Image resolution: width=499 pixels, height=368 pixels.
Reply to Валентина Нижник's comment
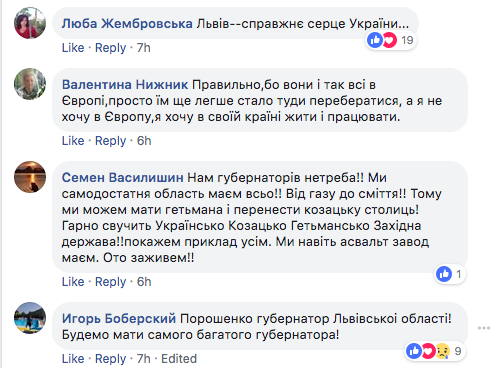(x=110, y=141)
